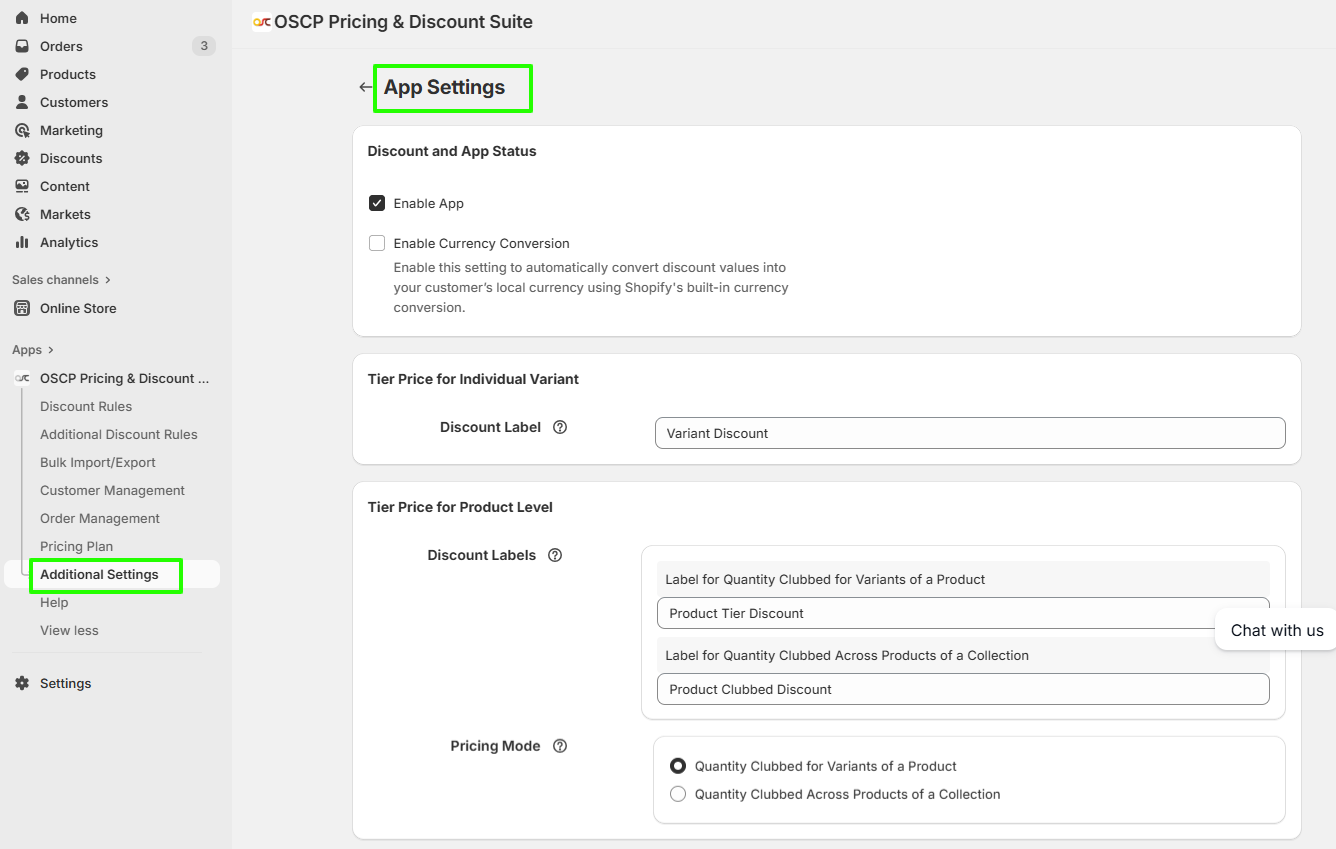Go to Bulk Import/Export page
Viewport: 1336px width, 849px height.
98,462
